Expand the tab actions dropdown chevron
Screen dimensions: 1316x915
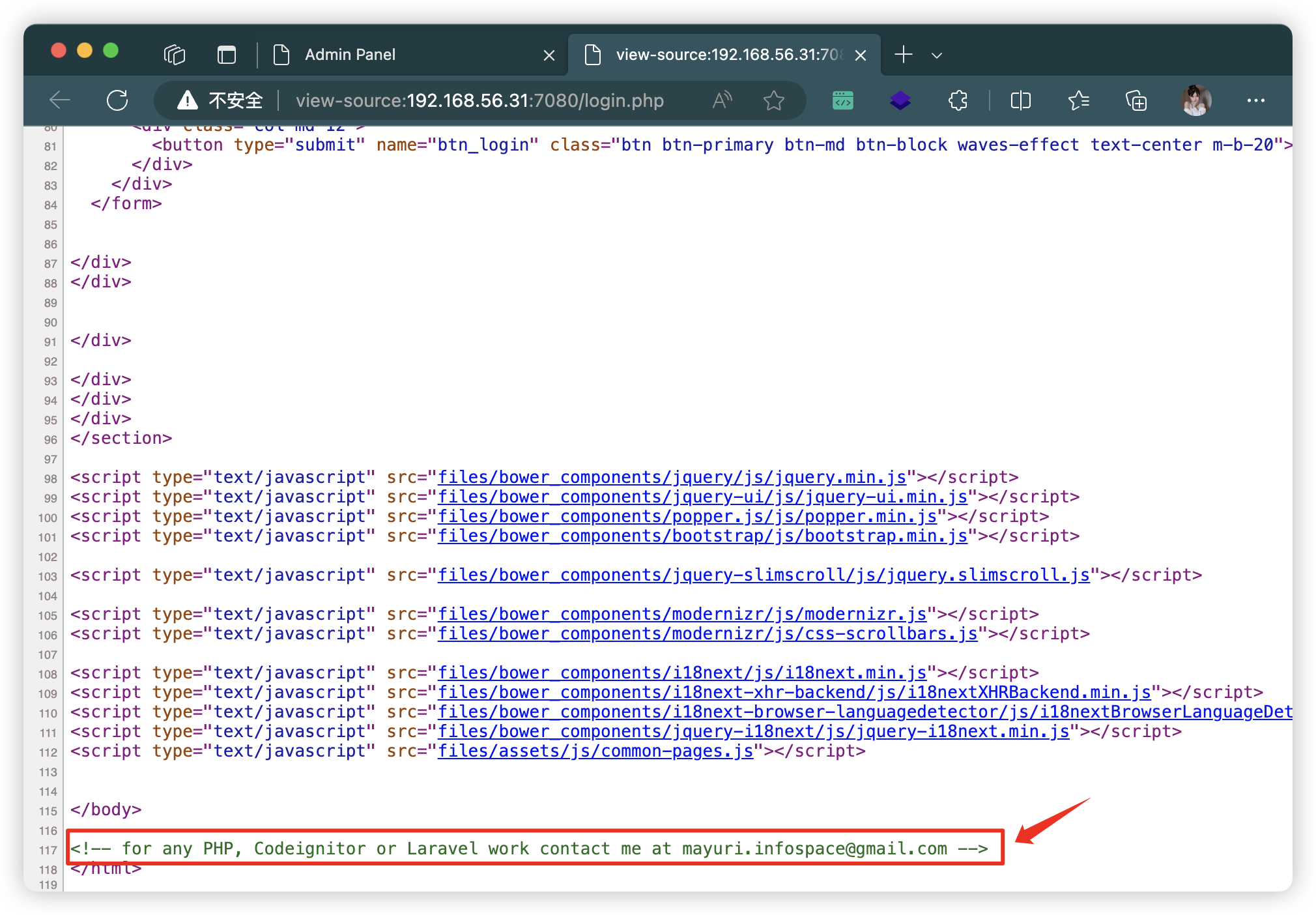937,55
